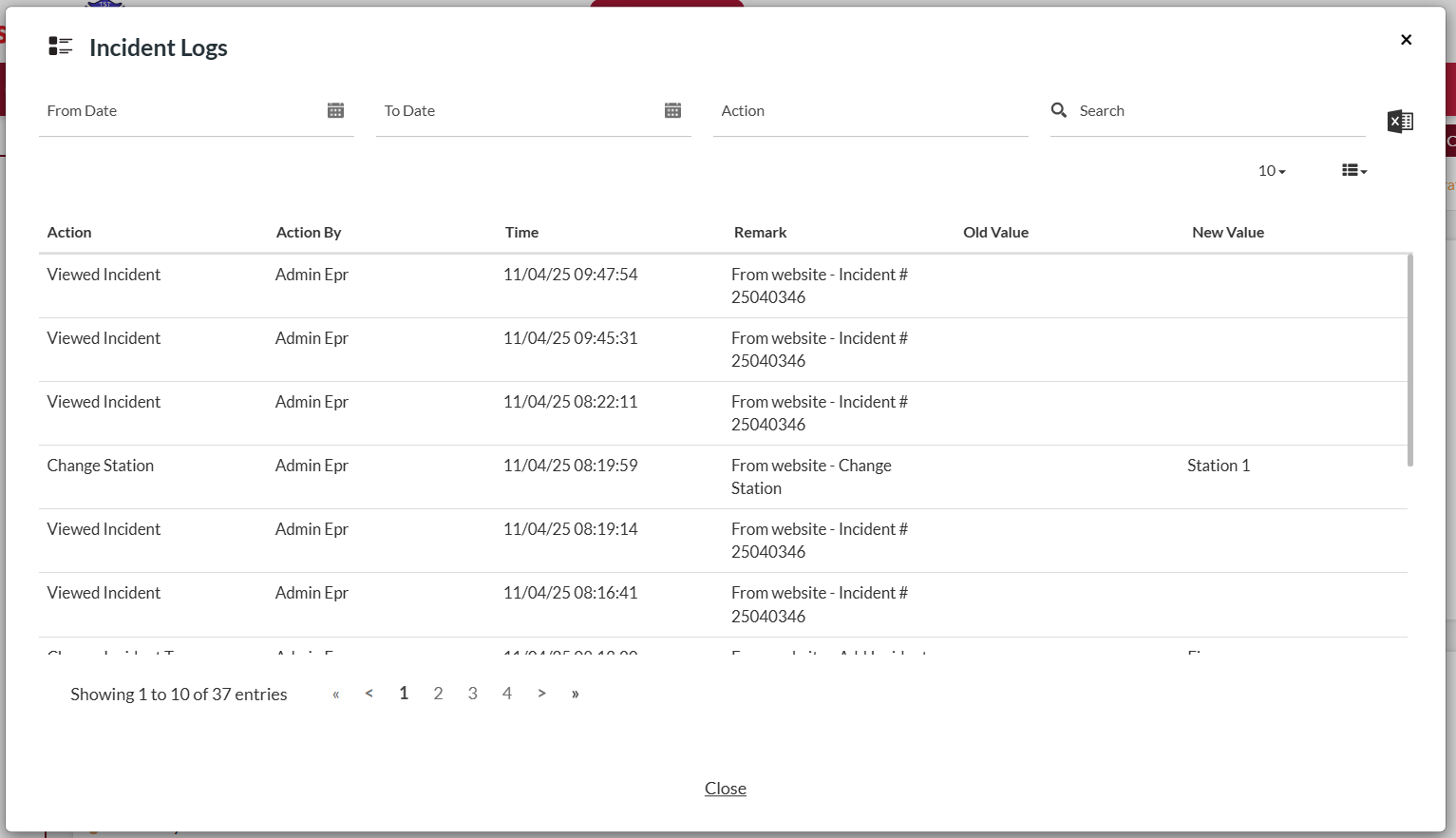Screen dimensions: 1456x838
Task: Close the Incident Logs dialog with X
Action: pyautogui.click(x=1406, y=40)
